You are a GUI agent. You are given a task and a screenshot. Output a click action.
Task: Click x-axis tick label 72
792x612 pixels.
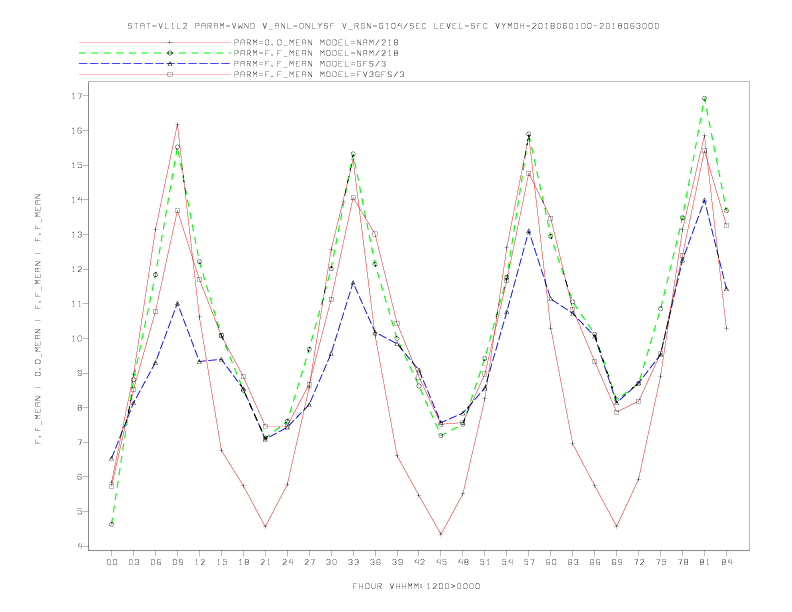tap(638, 562)
